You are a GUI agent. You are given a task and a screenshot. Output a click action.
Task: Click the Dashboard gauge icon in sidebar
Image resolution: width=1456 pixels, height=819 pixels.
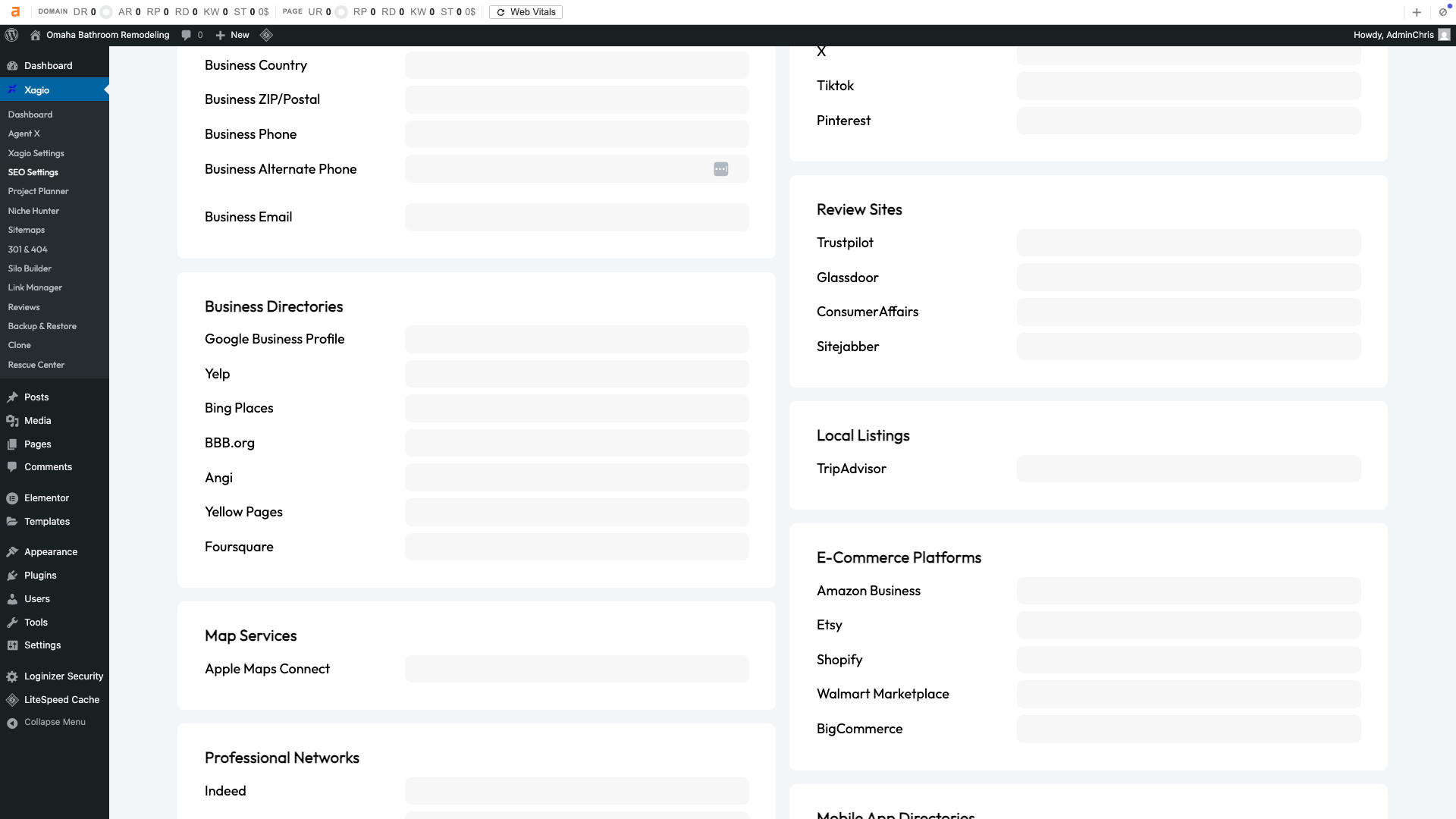tap(12, 66)
